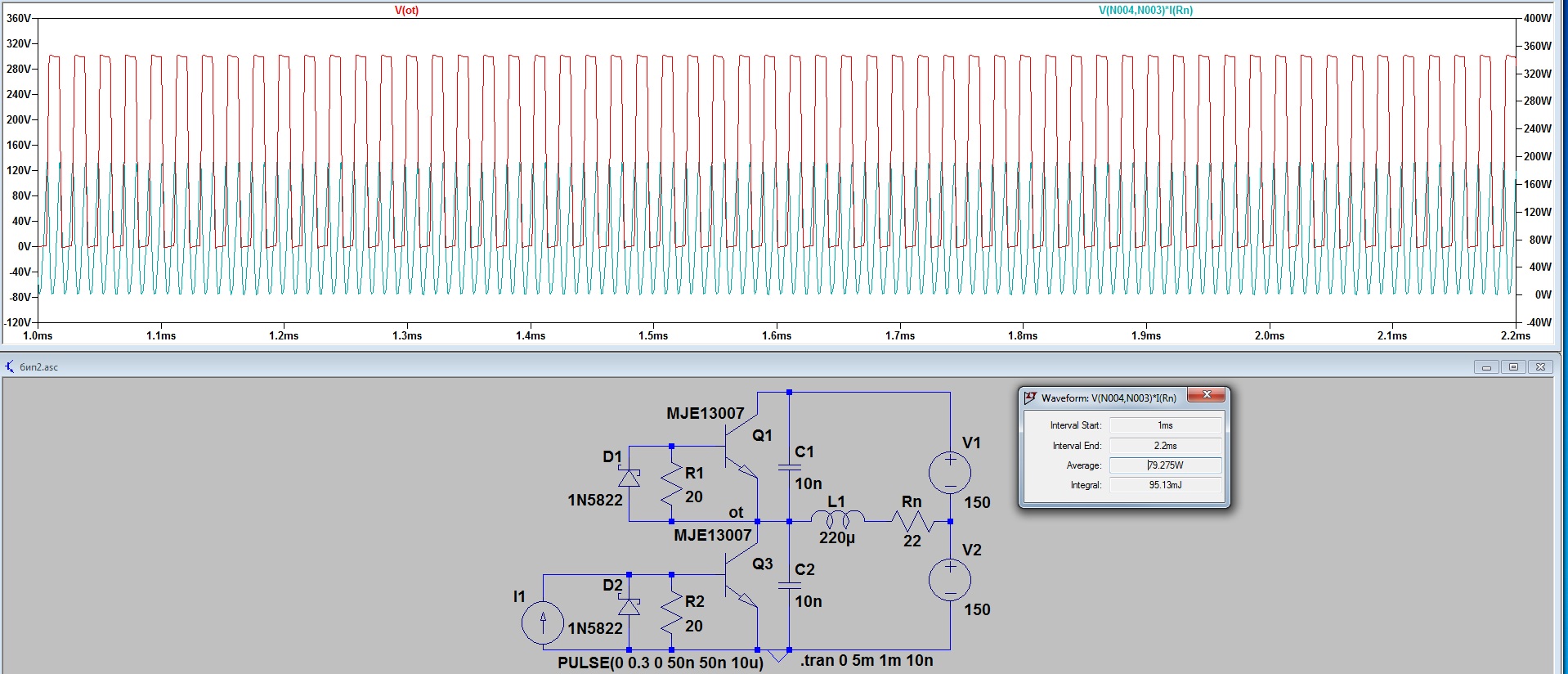Click the .tran simulation directive text
1568x674 pixels.
[867, 660]
